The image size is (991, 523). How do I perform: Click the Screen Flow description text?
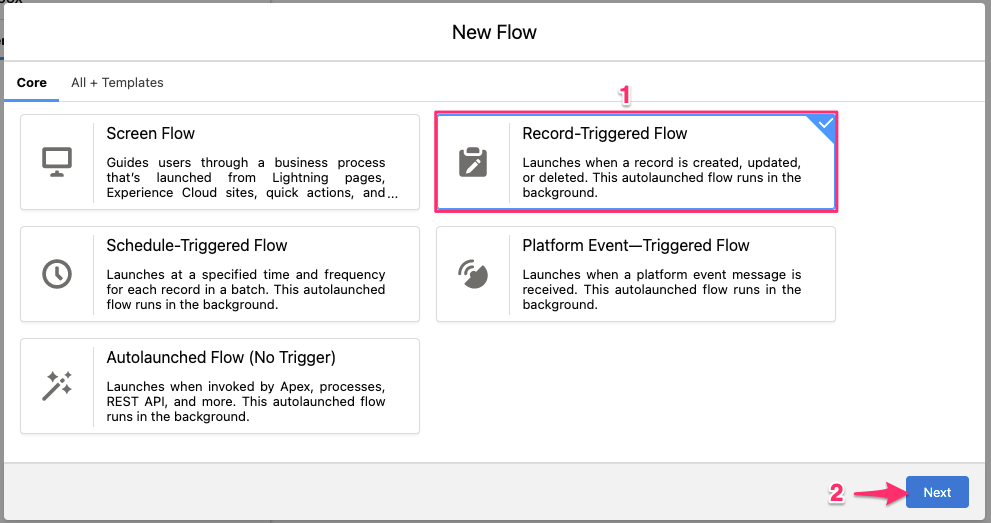tap(246, 178)
